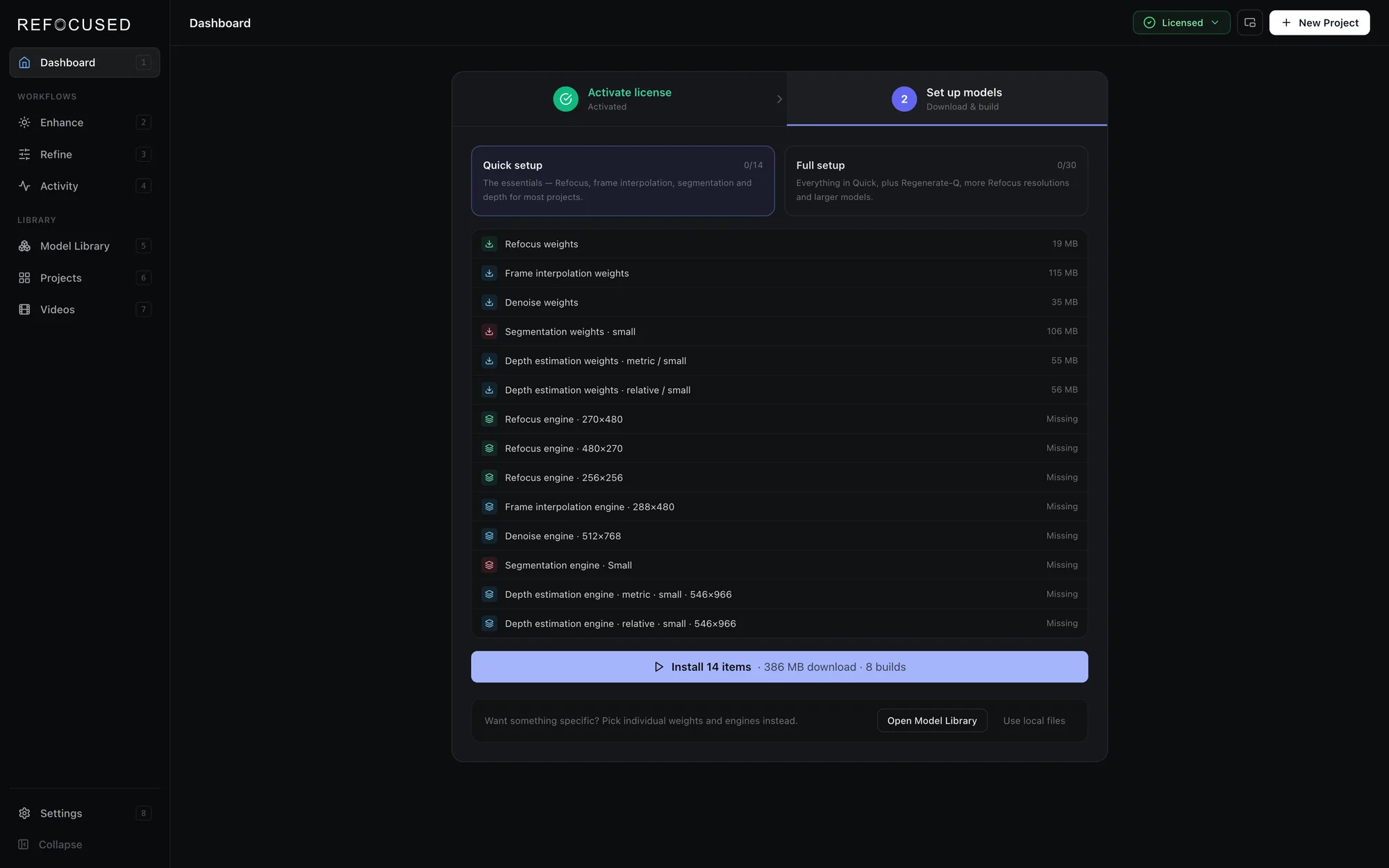This screenshot has width=1389, height=868.
Task: Click the Denoise weights row label
Action: coord(541,303)
